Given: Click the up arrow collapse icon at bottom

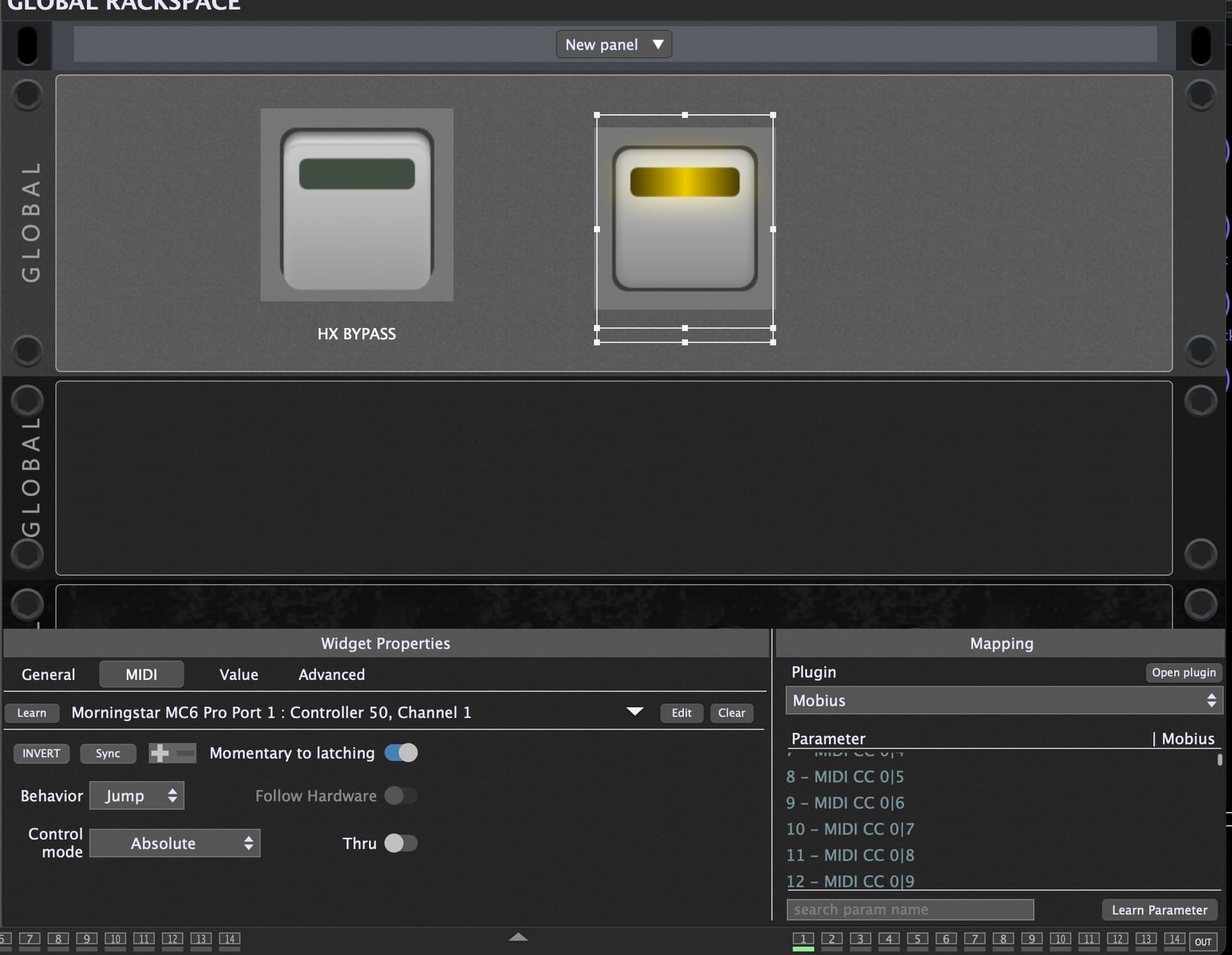Looking at the screenshot, I should click(x=518, y=937).
